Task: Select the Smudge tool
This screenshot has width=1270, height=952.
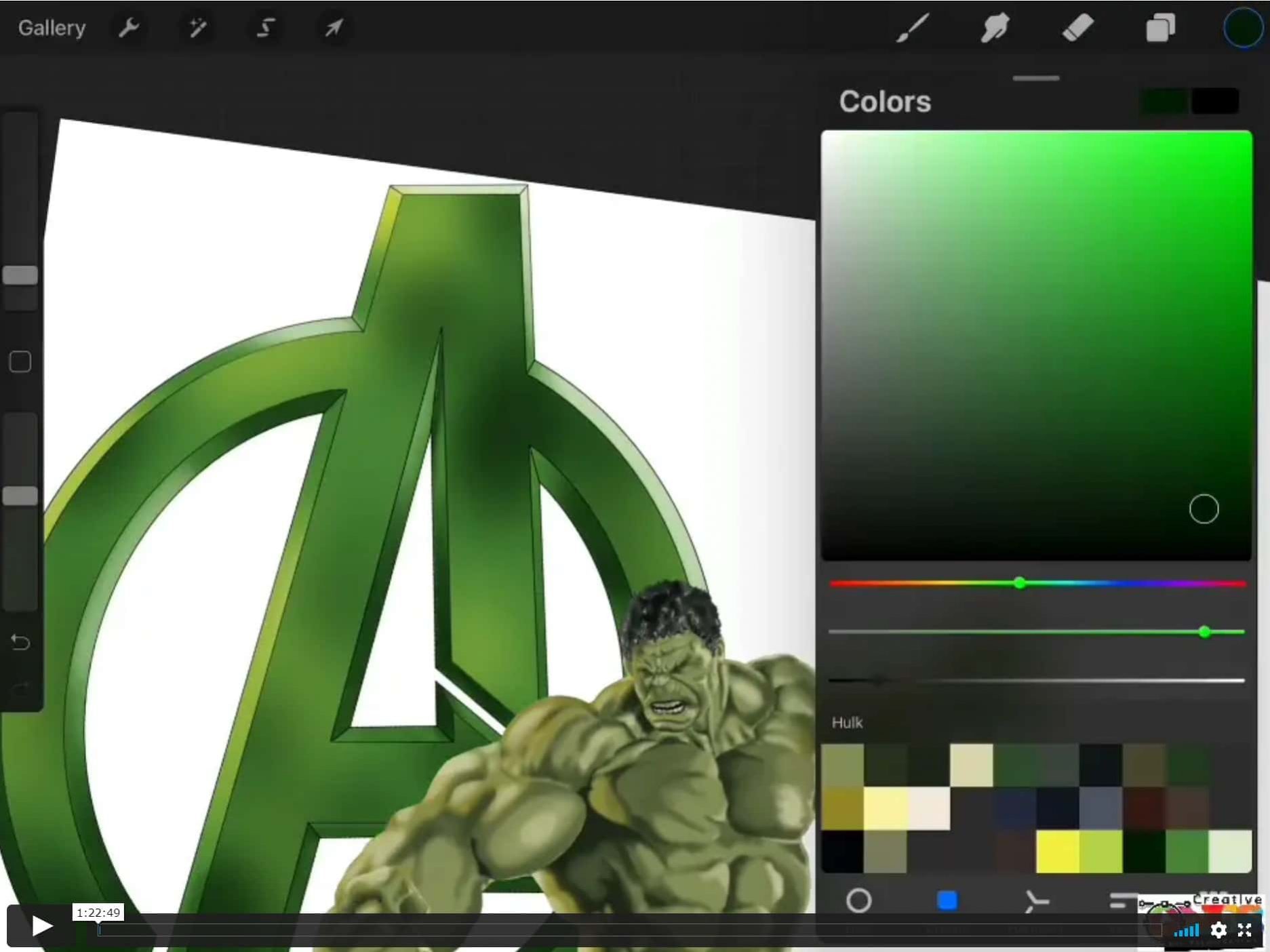Action: [994, 28]
